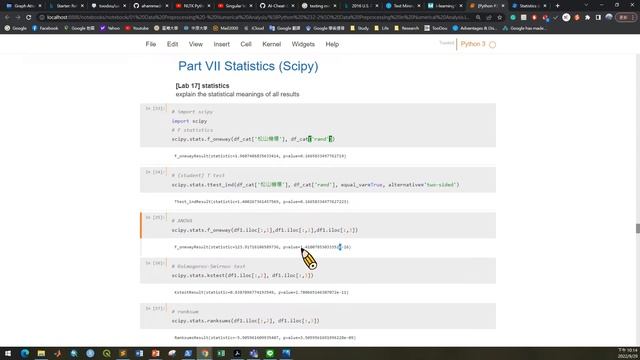Expand the Study bookmarks folder
This screenshot has height=360, width=640.
click(x=359, y=28)
